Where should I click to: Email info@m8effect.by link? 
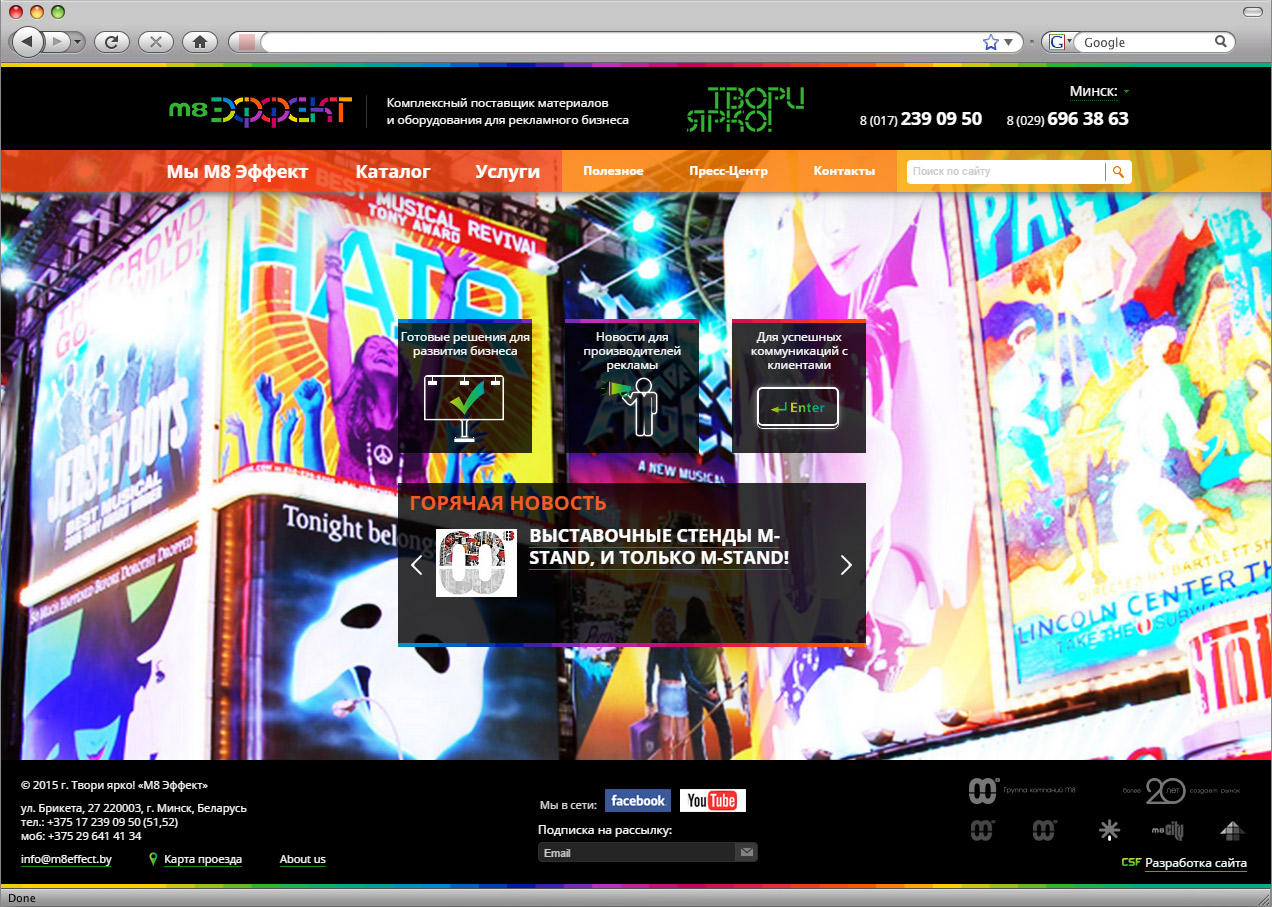(66, 859)
